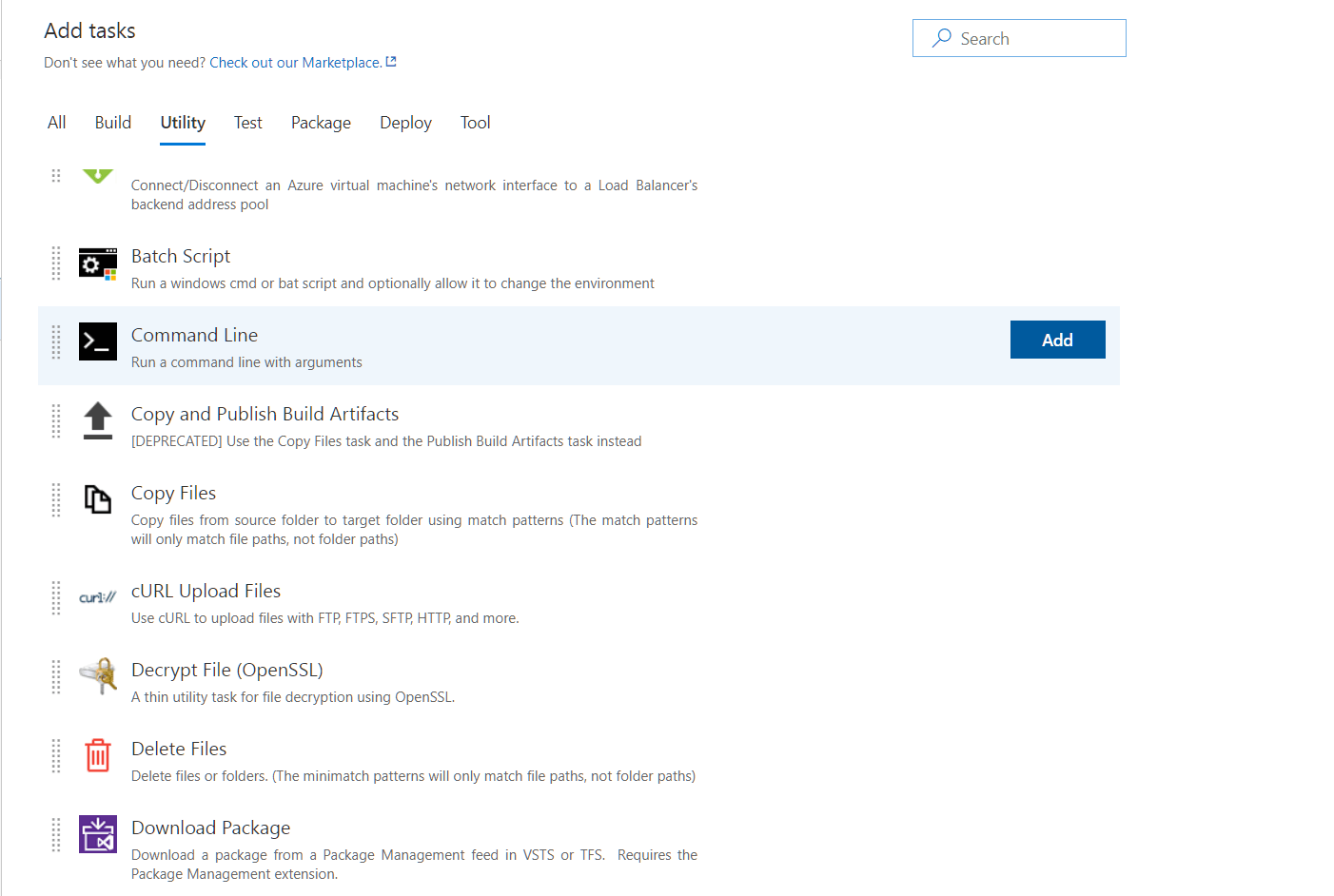Open the Tool tab
This screenshot has width=1334, height=896.
[x=476, y=123]
